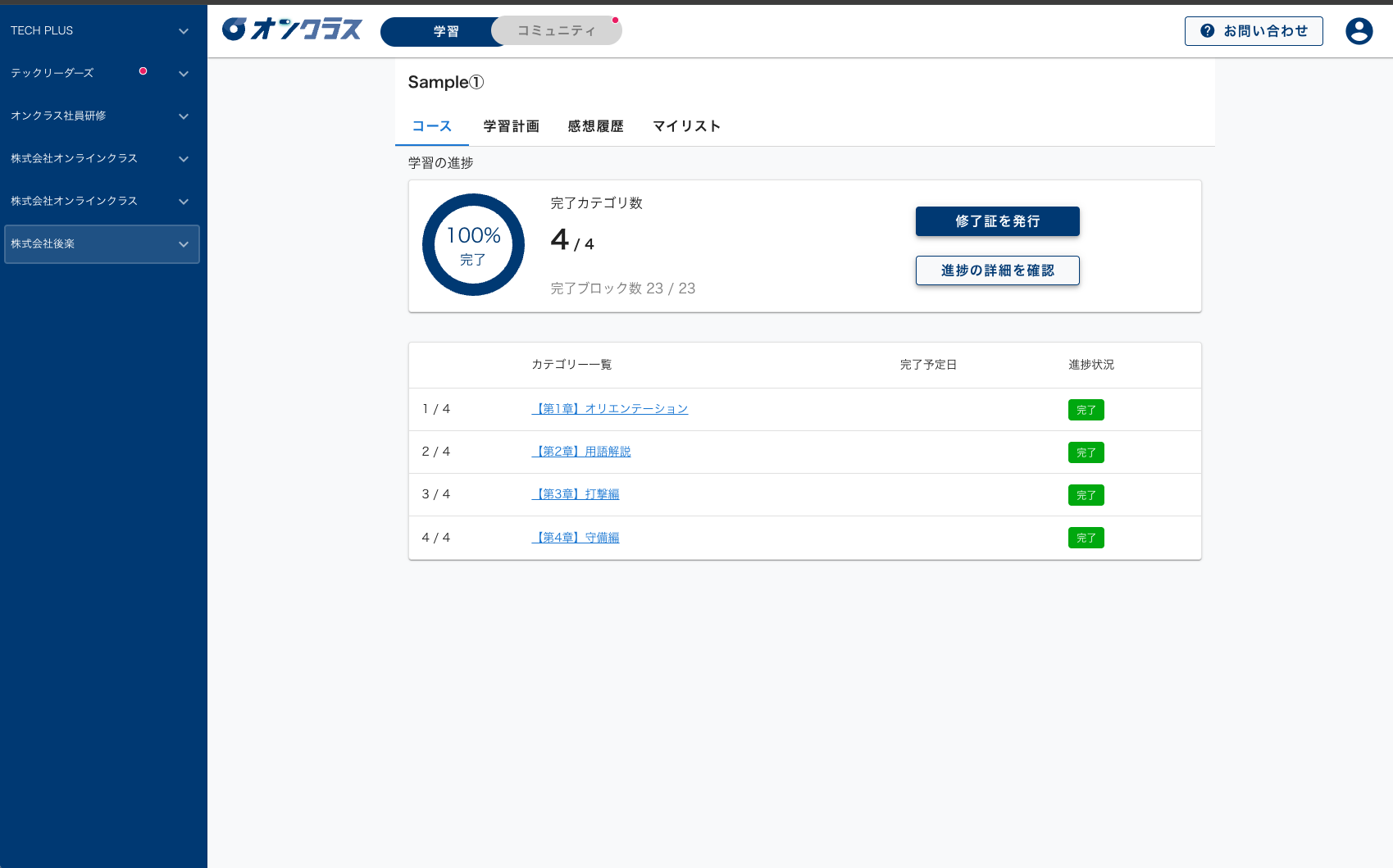Open the user account profile icon
The image size is (1393, 868).
[x=1359, y=31]
